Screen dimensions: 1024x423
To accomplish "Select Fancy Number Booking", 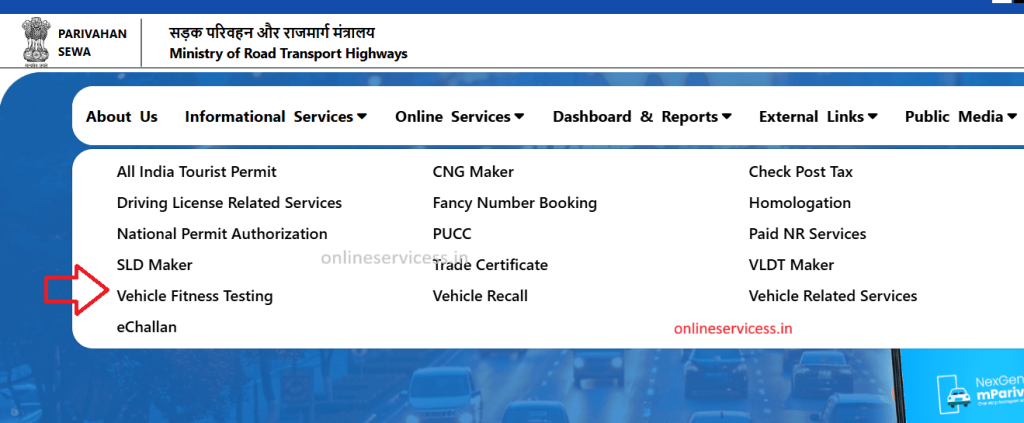I will click(x=514, y=203).
